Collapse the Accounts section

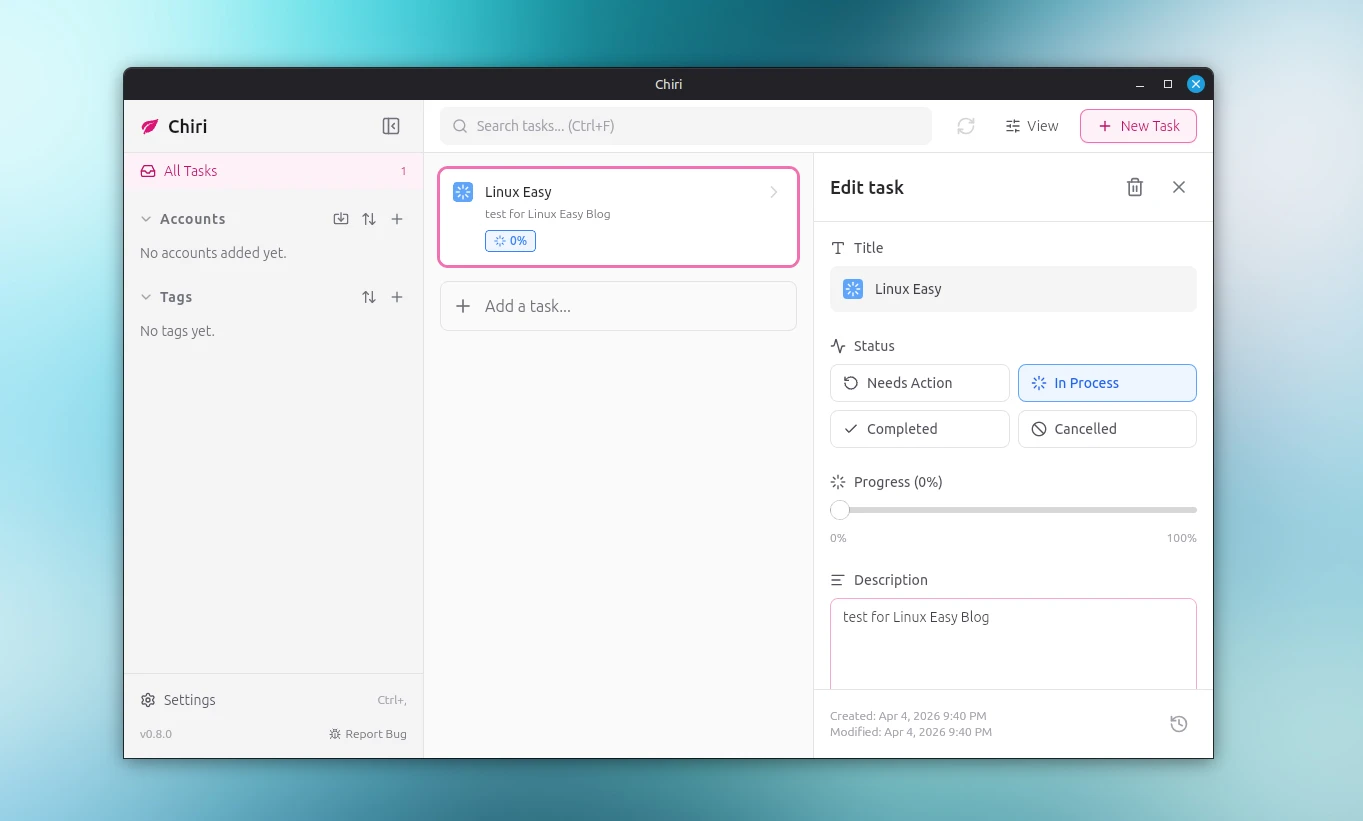click(147, 219)
